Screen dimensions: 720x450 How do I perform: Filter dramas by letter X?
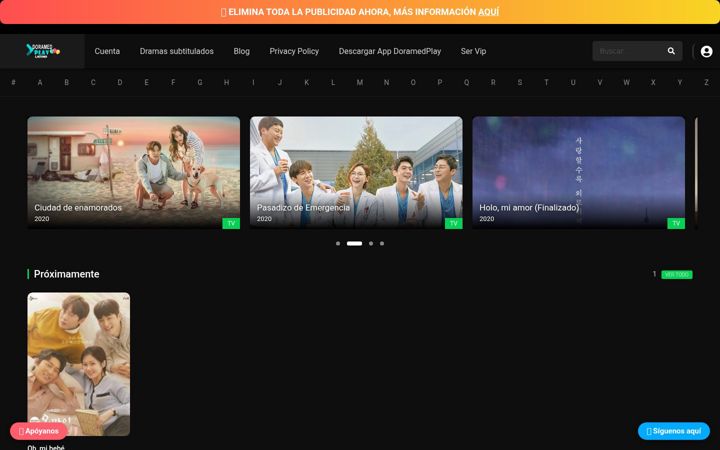click(653, 83)
